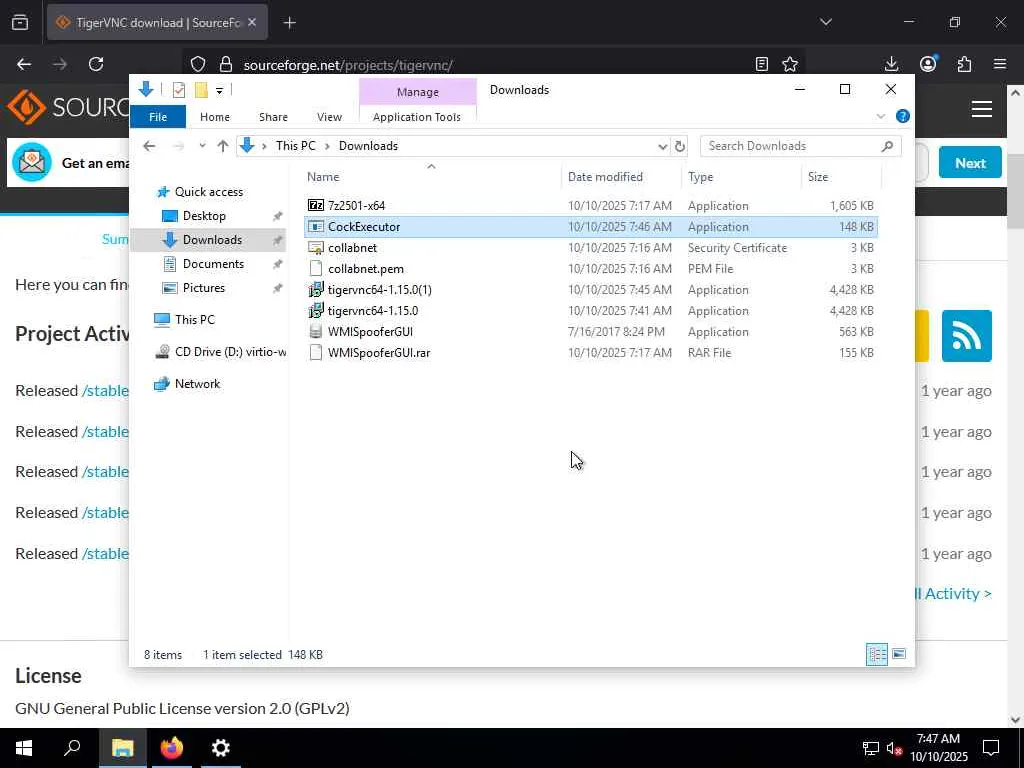Image resolution: width=1024 pixels, height=768 pixels.
Task: Close the TigerVNC download tab
Action: pos(252,22)
